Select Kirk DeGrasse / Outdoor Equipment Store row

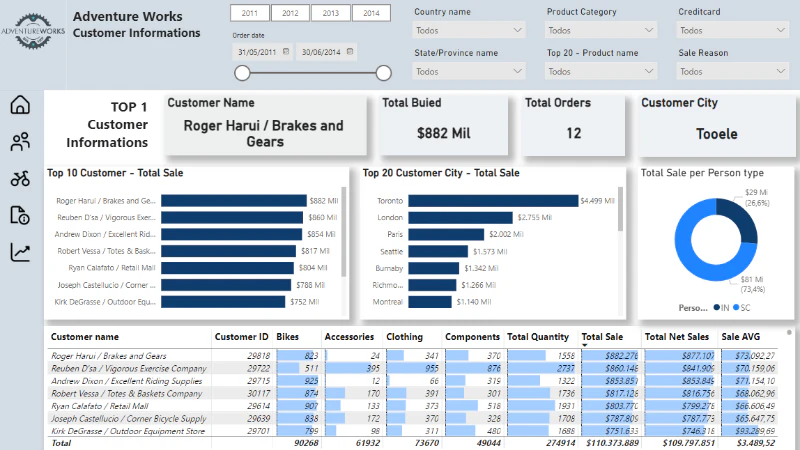click(x=413, y=431)
